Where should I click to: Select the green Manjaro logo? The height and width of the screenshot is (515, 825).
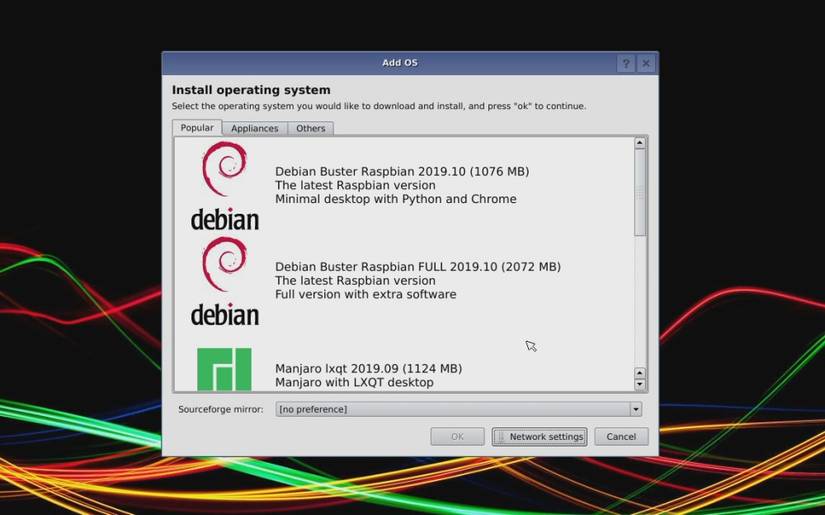point(224,369)
